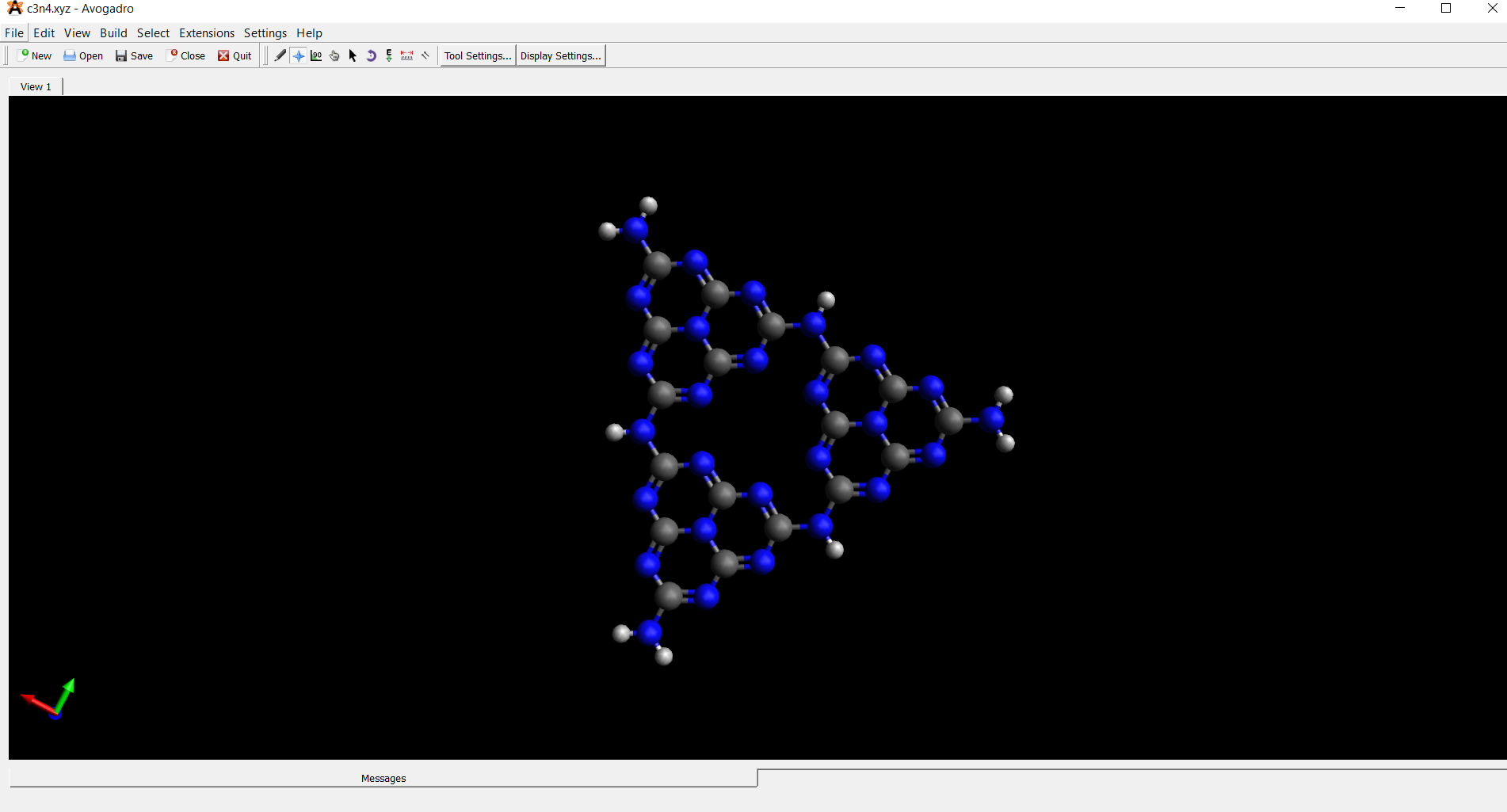Pick the Measure ruler tool
The image size is (1507, 812).
click(407, 55)
